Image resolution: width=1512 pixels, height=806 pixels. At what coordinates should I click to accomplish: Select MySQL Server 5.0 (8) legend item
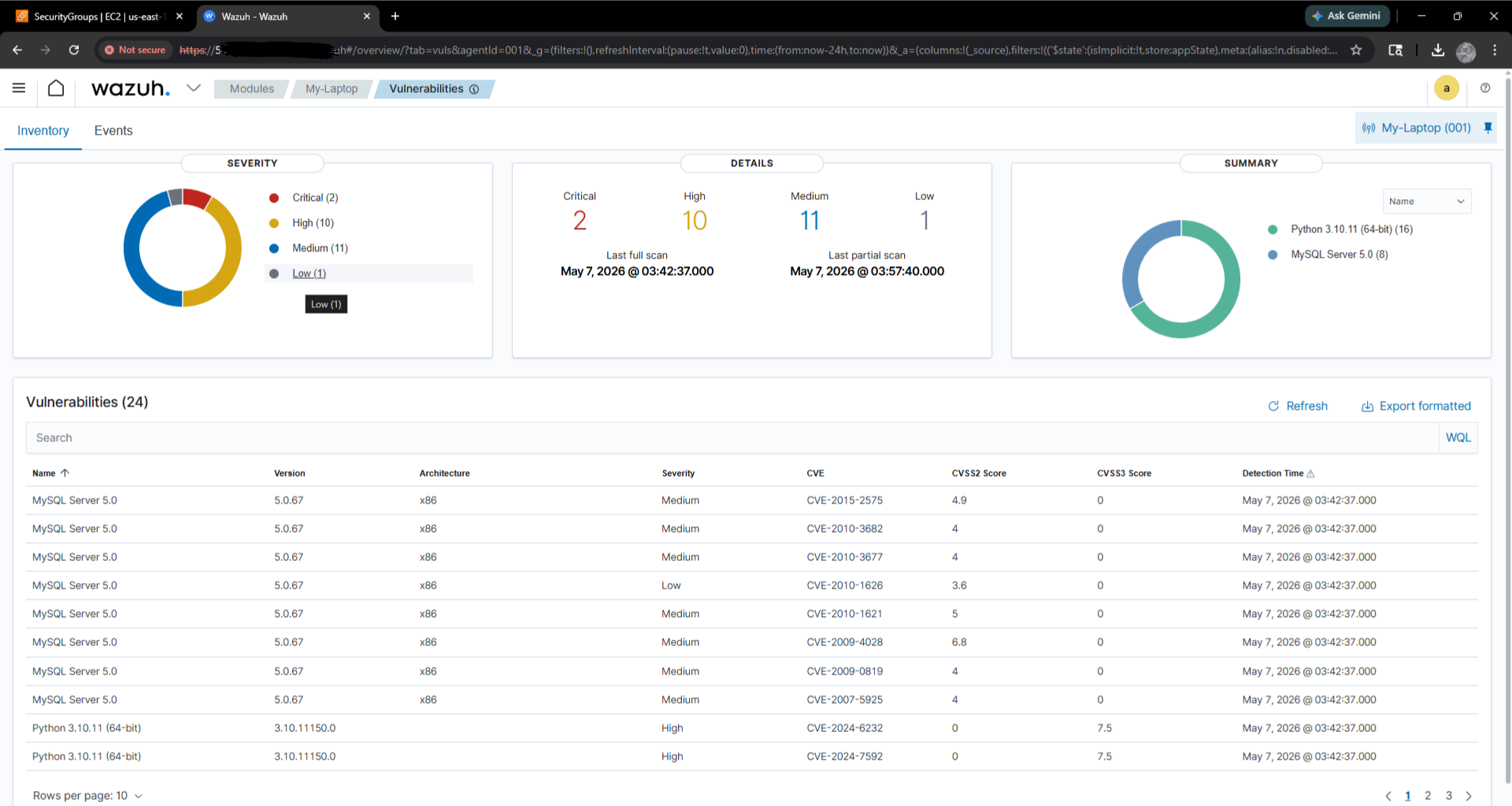coord(1339,254)
